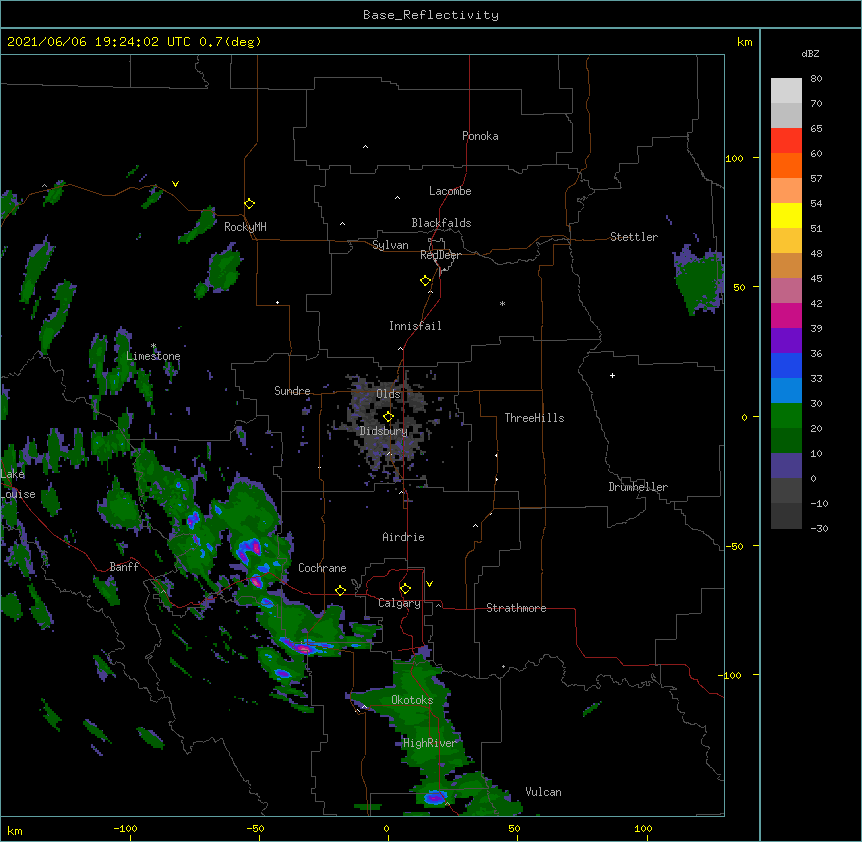The height and width of the screenshot is (842, 862).
Task: Click the Cochrane town label
Action: tap(322, 568)
